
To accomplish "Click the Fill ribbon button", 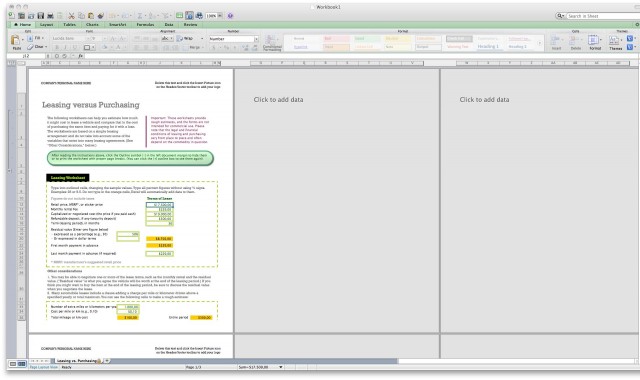I will point(36,38).
